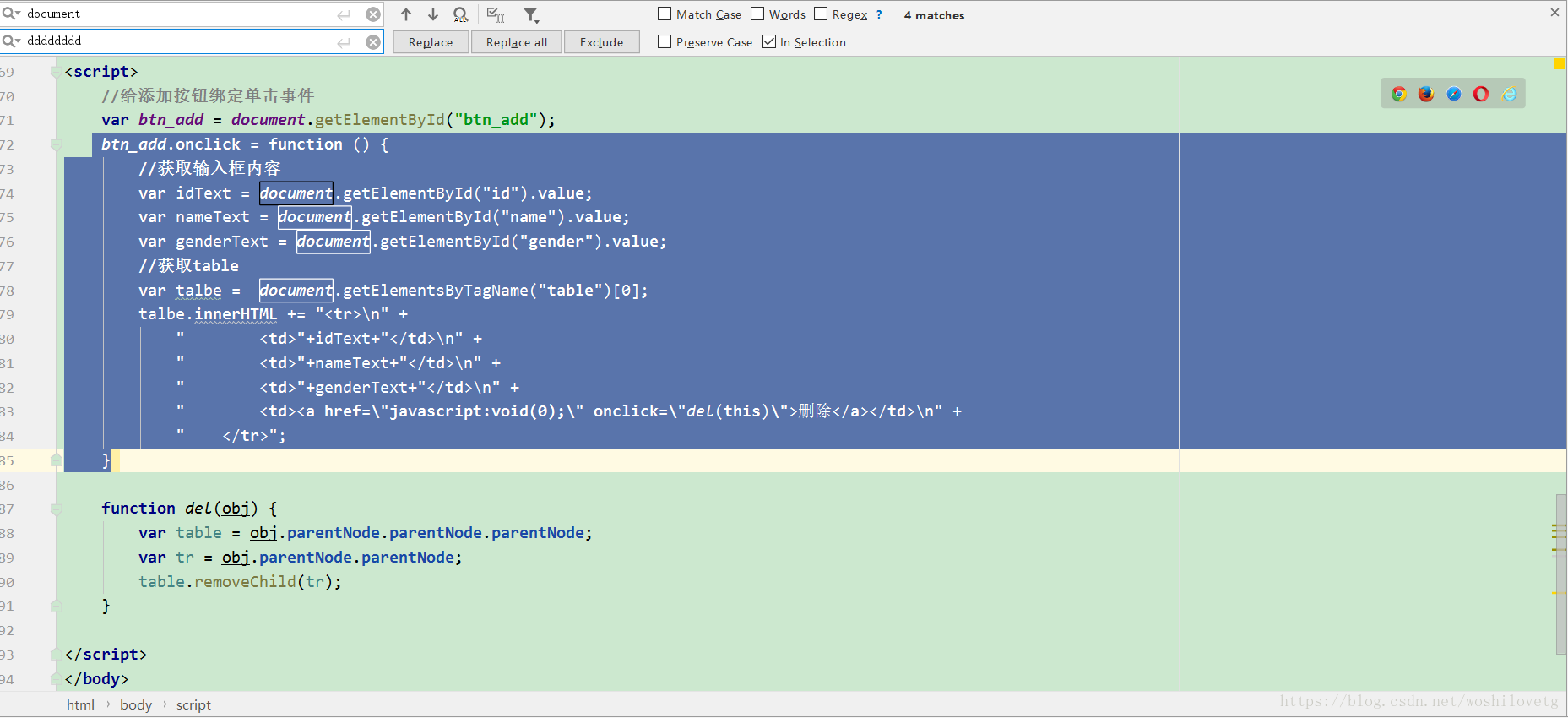Enable Words checkbox
This screenshot has width=1568, height=718.
point(757,14)
